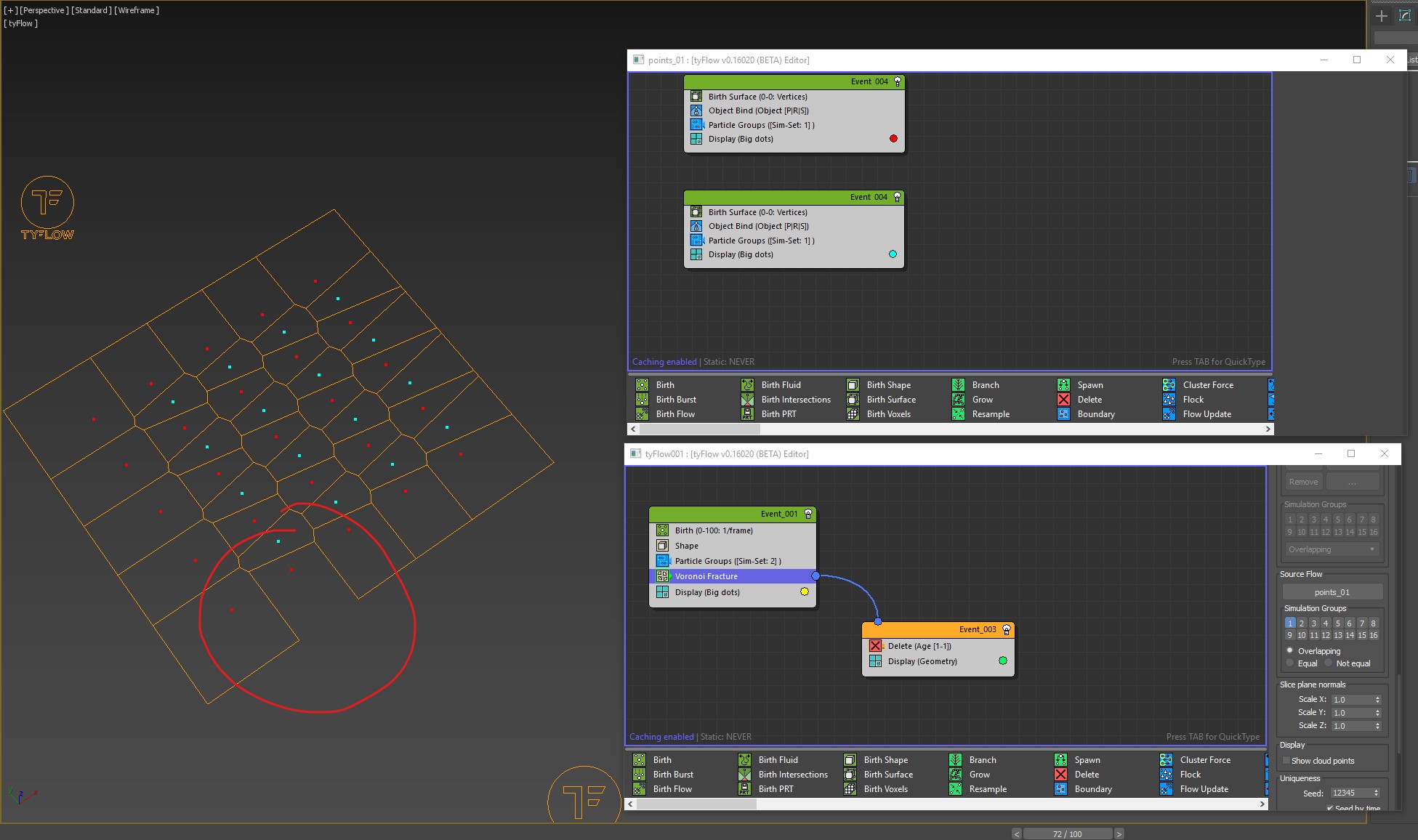Select Not equal radio option
This screenshot has height=840, width=1418.
click(1329, 663)
